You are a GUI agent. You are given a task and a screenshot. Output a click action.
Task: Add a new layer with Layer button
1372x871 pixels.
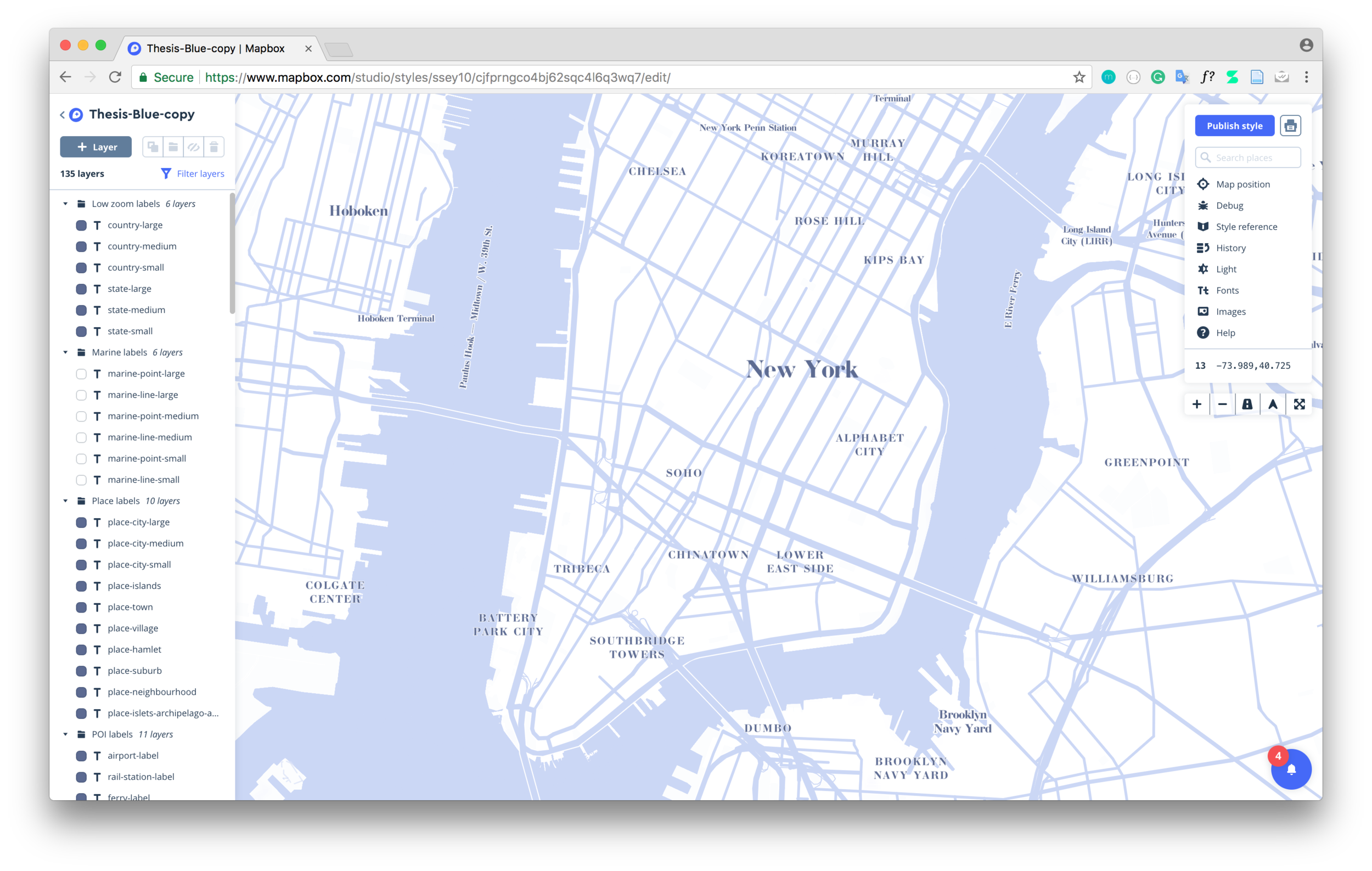[95, 147]
